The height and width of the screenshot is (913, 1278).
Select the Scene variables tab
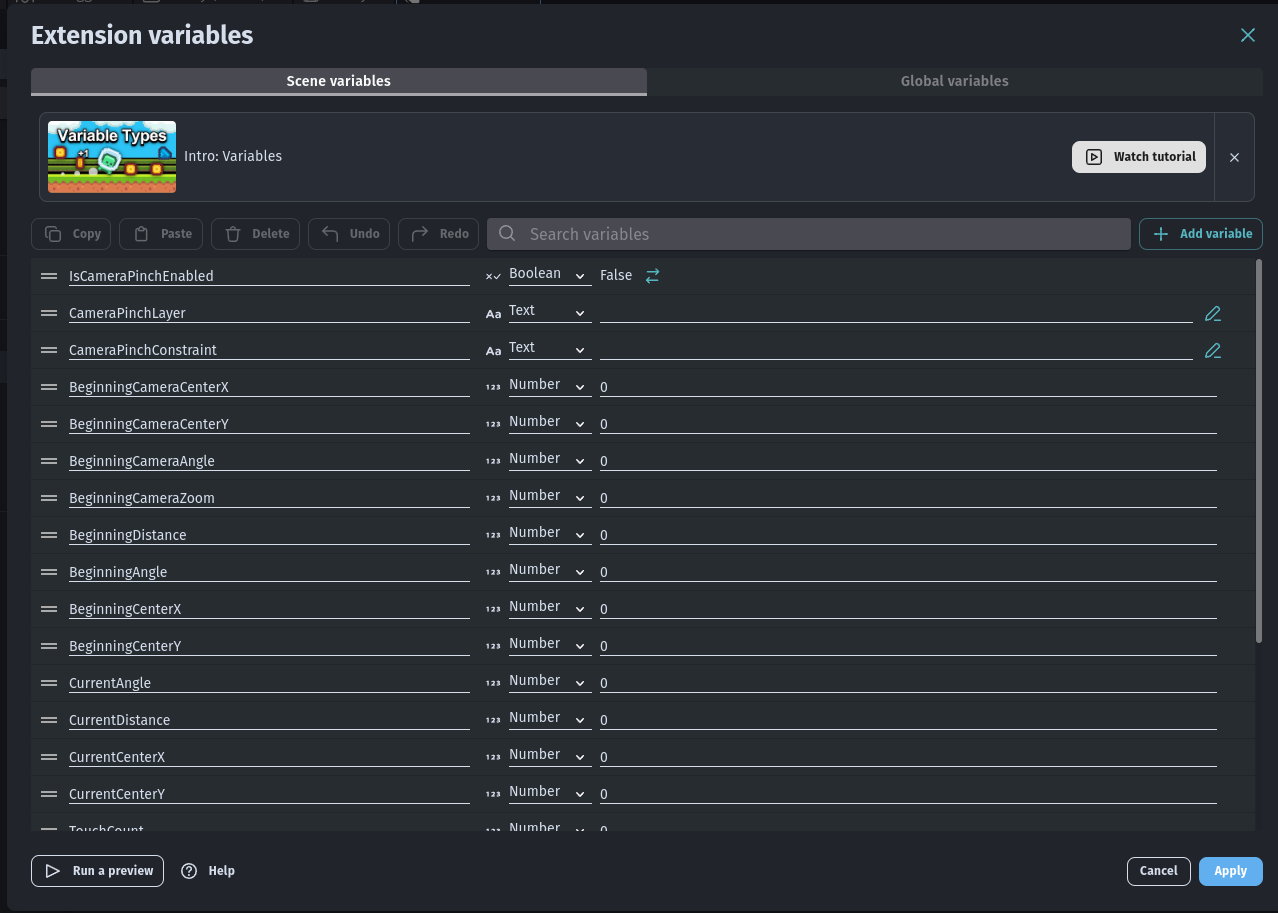click(x=339, y=81)
